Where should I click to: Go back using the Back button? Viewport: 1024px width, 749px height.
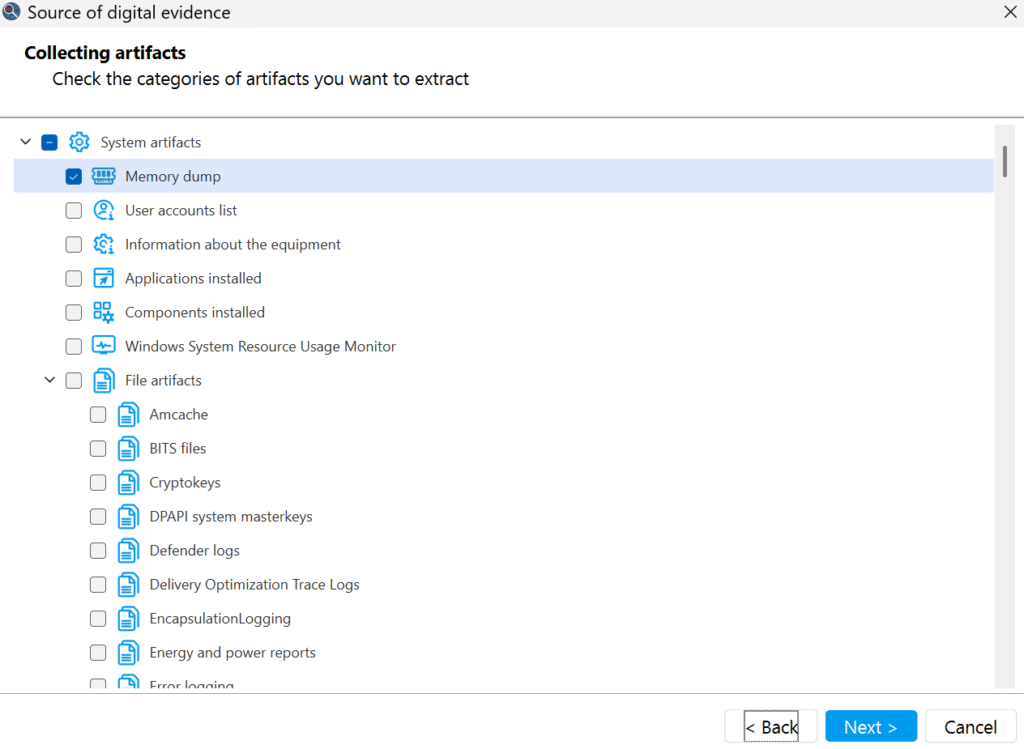(x=771, y=727)
